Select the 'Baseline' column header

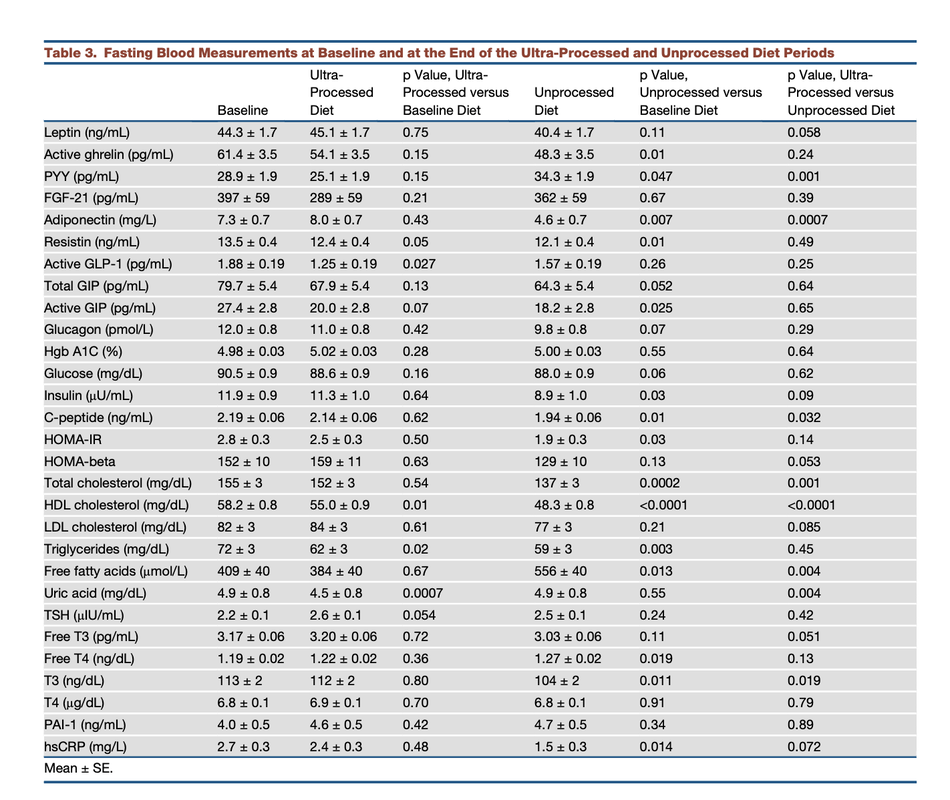tap(242, 110)
